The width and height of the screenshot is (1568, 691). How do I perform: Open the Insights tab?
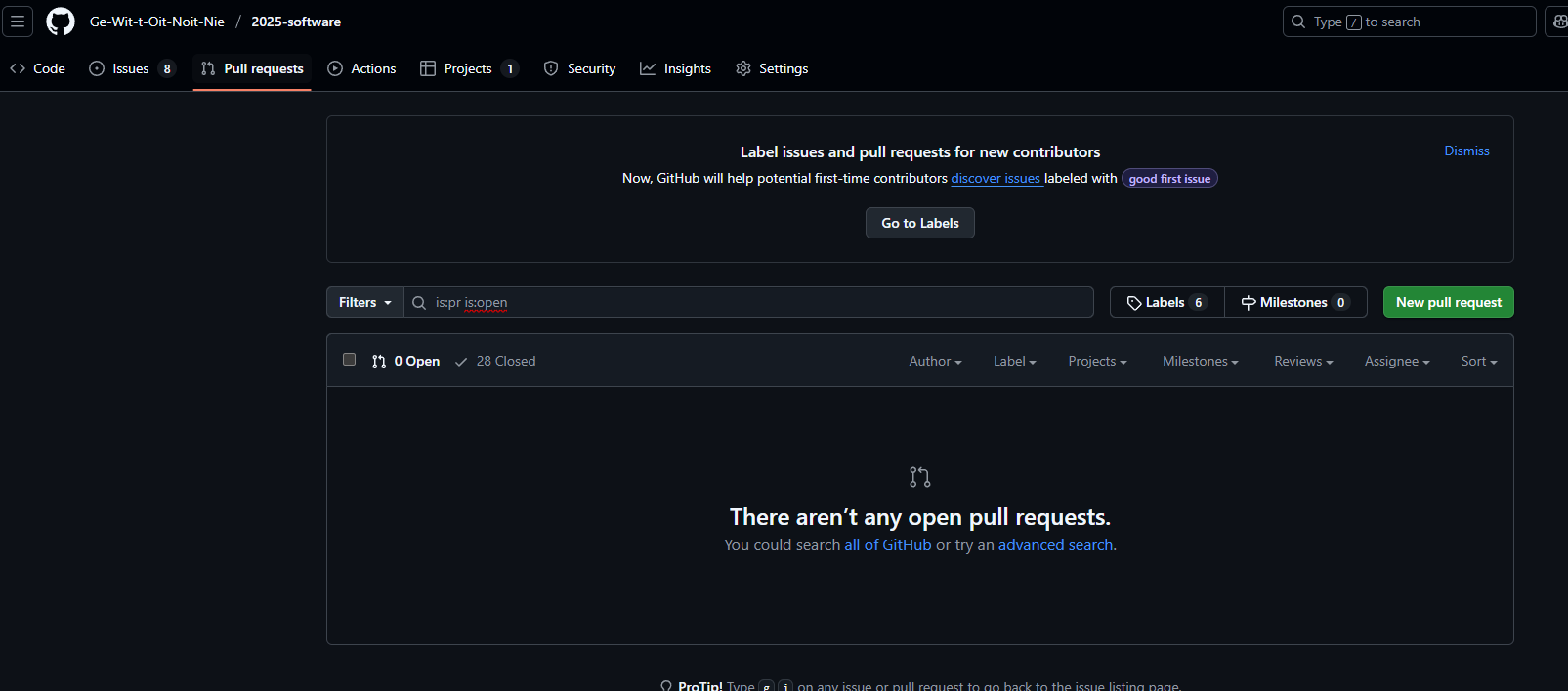point(675,68)
